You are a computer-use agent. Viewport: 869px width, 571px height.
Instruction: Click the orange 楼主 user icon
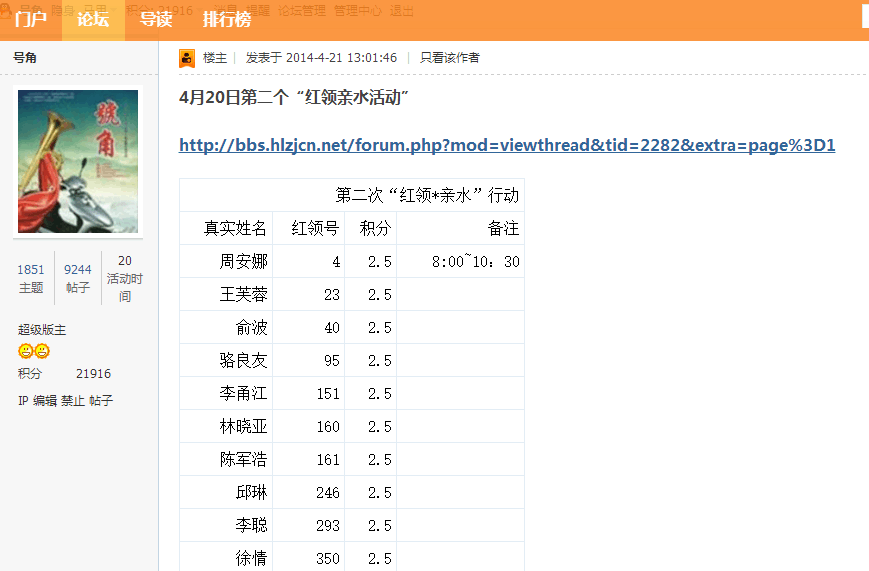pyautogui.click(x=186, y=58)
